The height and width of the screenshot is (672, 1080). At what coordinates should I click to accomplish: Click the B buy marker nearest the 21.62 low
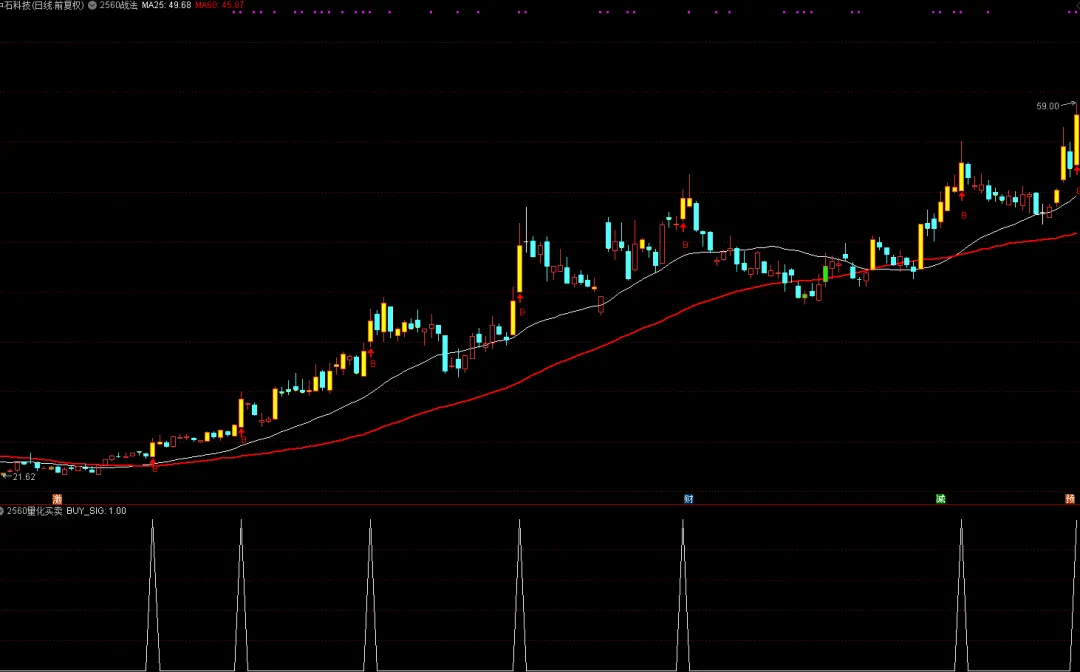pos(154,468)
